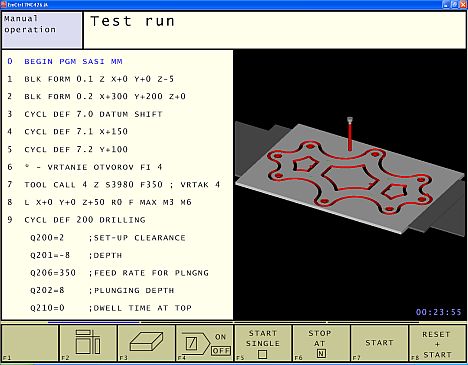Click the square box under START SINGLE
Screen dimensions: 468x365
coord(263,354)
